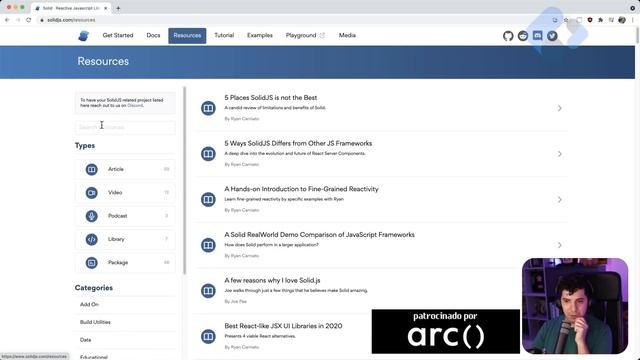Image resolution: width=640 pixels, height=360 pixels.
Task: Filter by Package type
Action: 125,262
